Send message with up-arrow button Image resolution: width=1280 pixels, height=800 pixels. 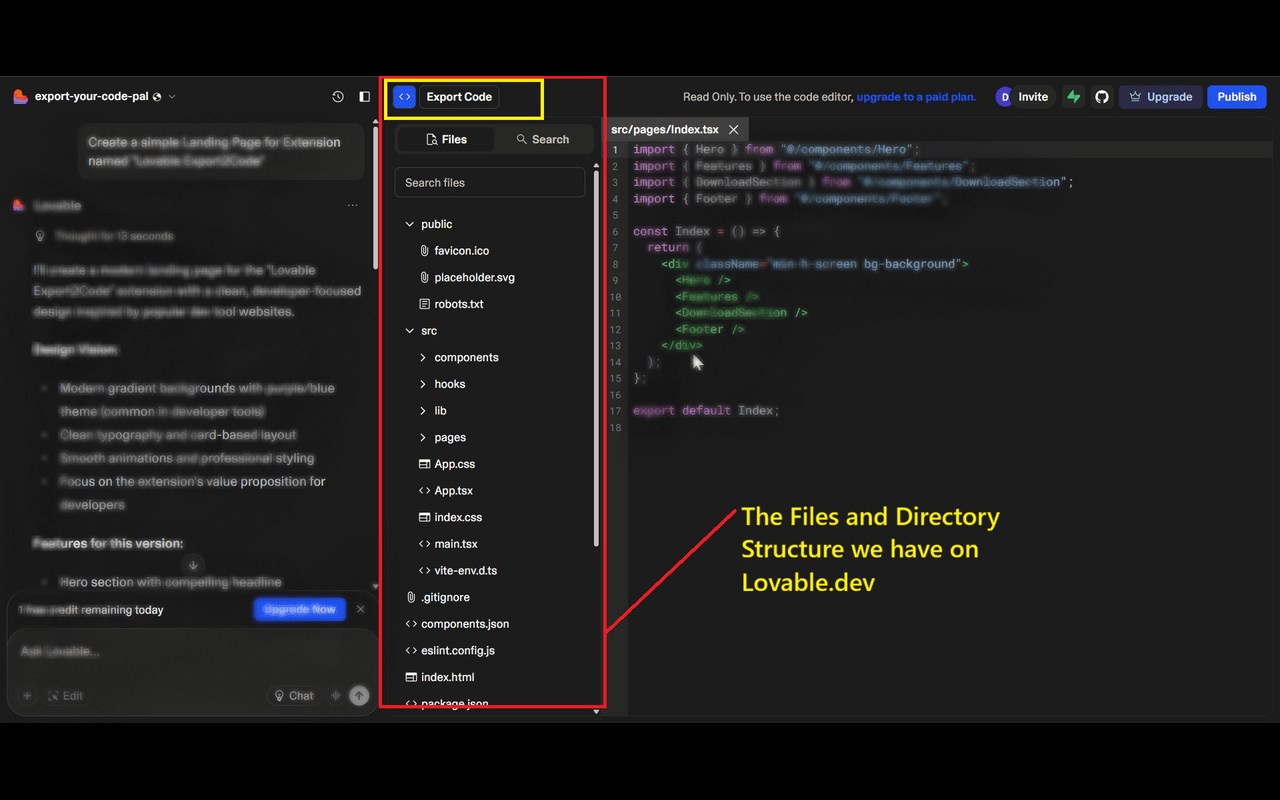[360, 696]
